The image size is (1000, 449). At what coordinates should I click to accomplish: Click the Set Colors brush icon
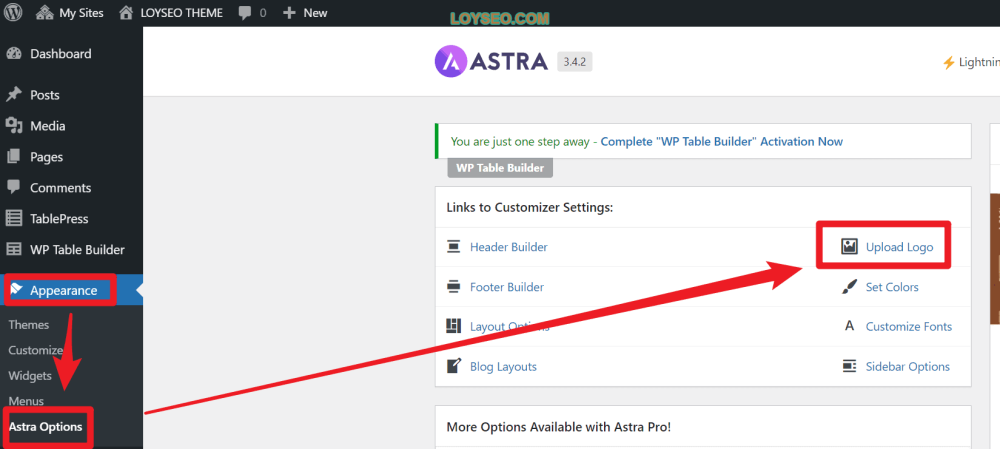tap(849, 287)
